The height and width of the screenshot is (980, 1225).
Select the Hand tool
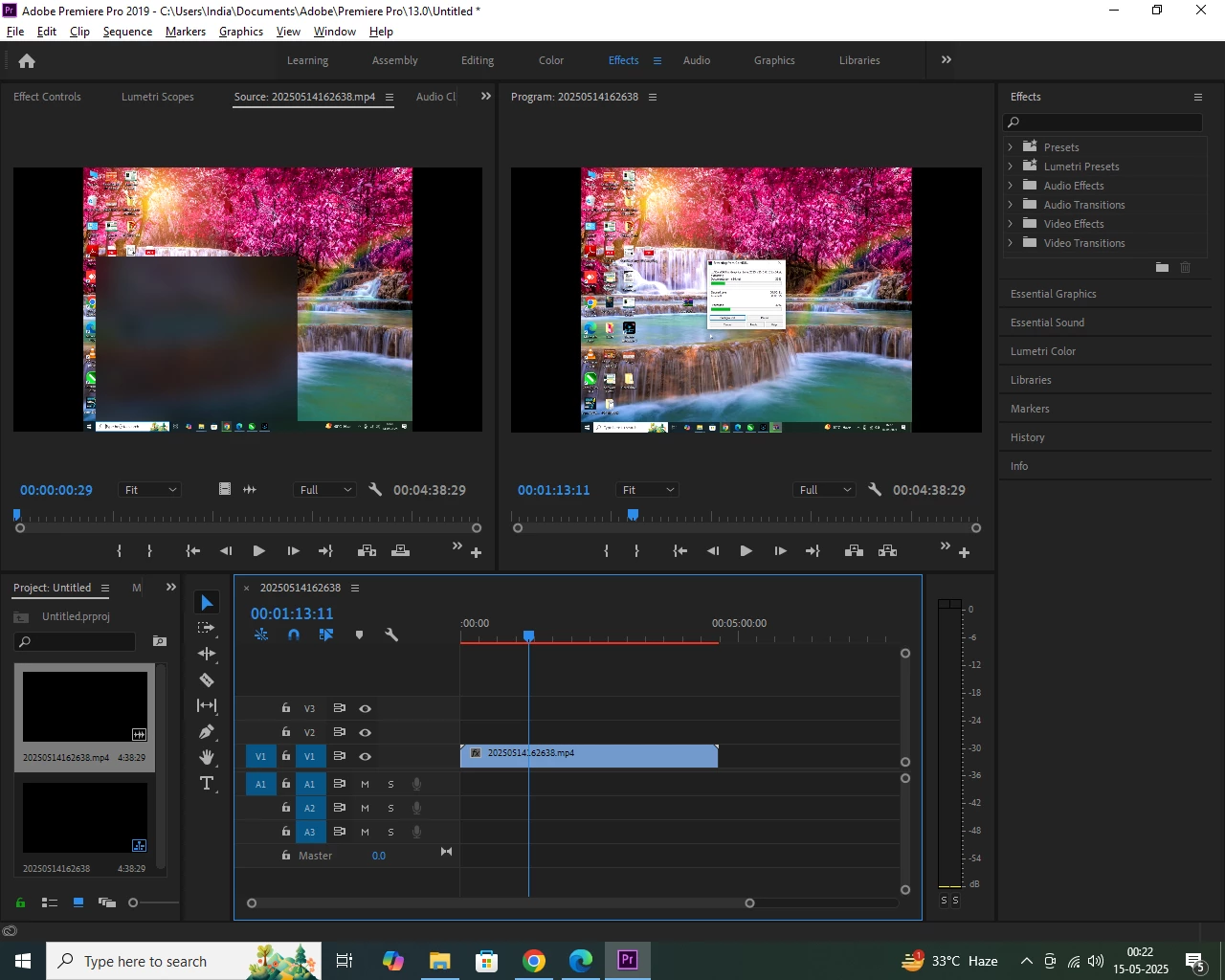207,757
